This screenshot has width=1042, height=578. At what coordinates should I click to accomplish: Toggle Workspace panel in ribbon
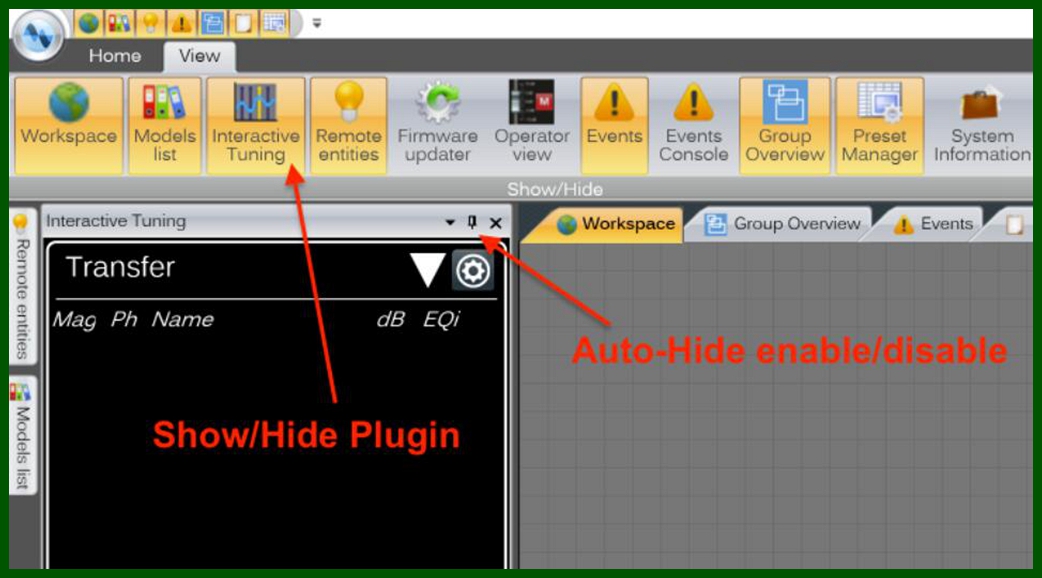(68, 126)
